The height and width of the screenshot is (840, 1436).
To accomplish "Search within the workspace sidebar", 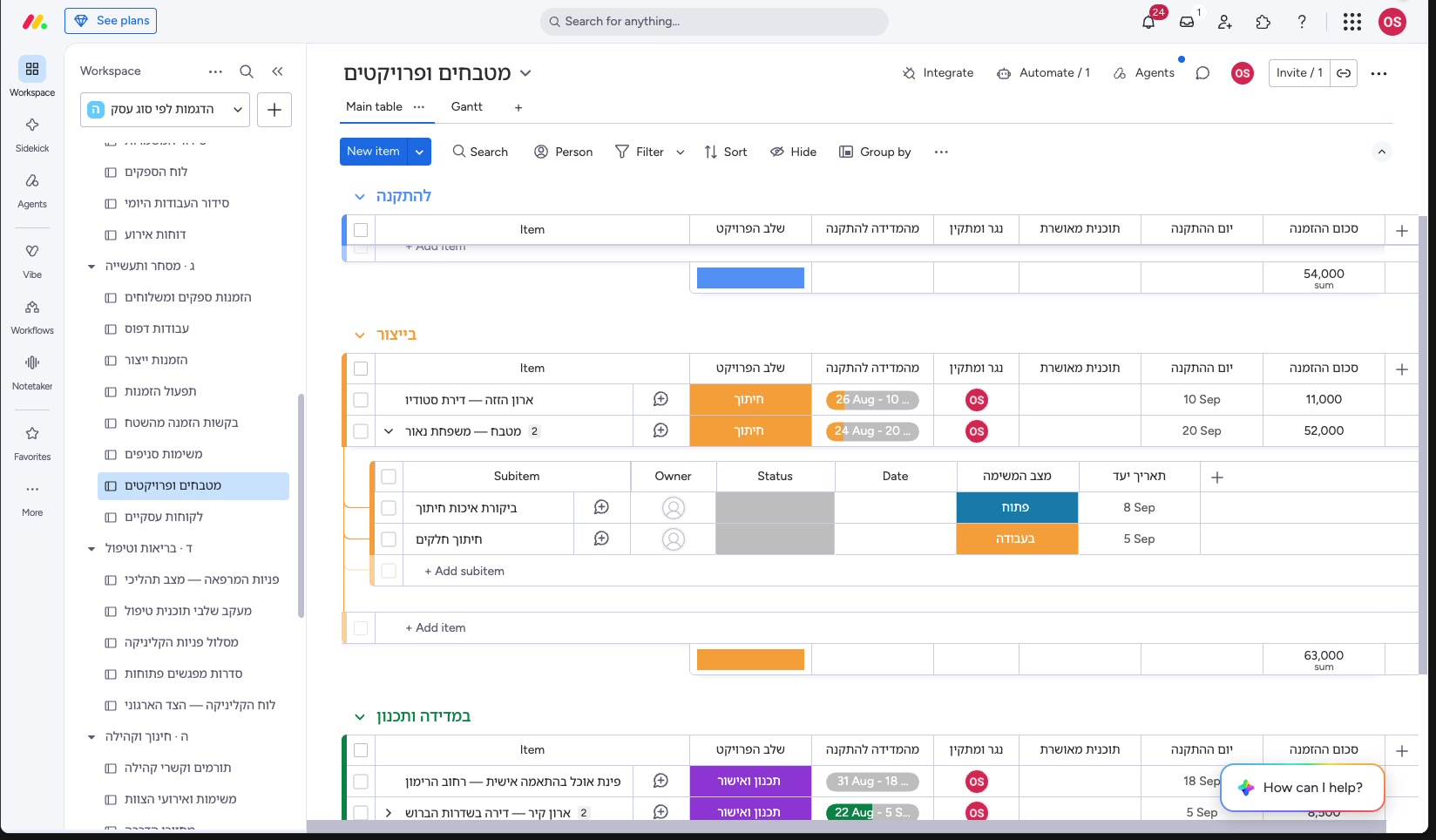I will click(x=247, y=71).
